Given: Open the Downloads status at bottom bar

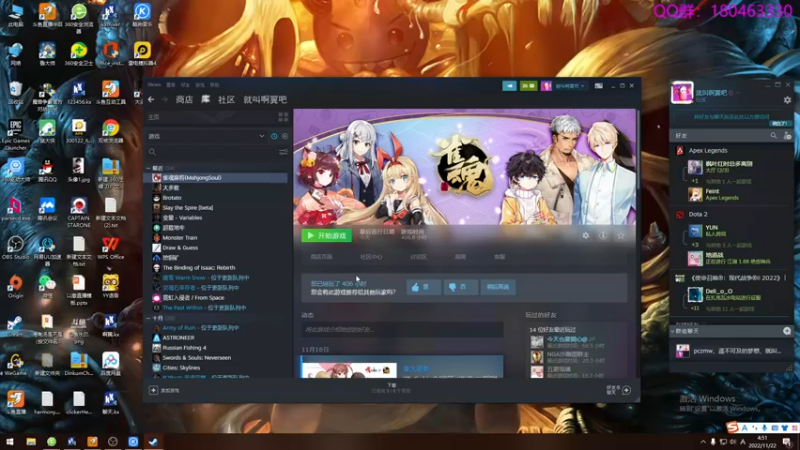Looking at the screenshot, I should pyautogui.click(x=391, y=388).
